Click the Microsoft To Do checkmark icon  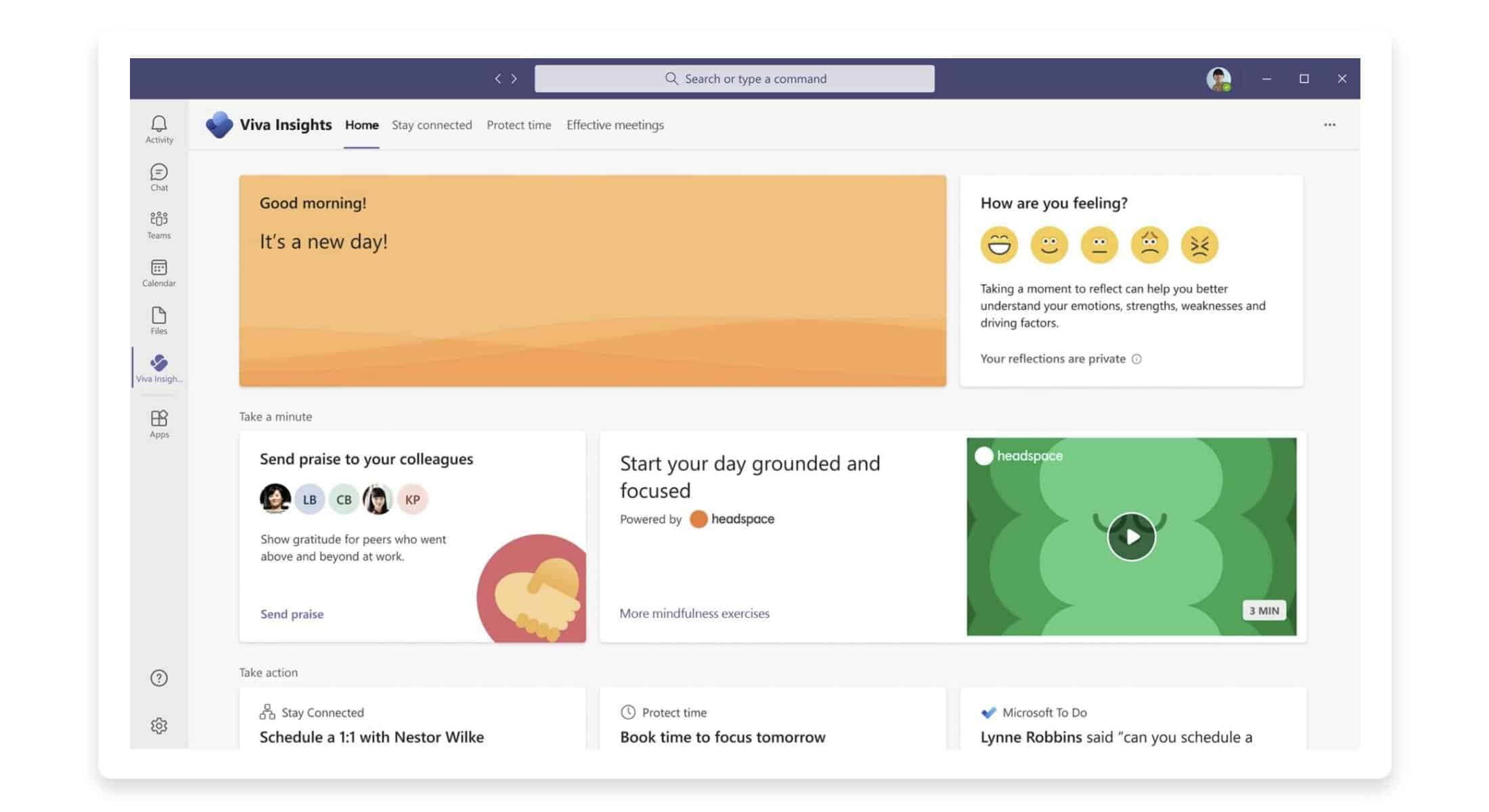pyautogui.click(x=988, y=713)
